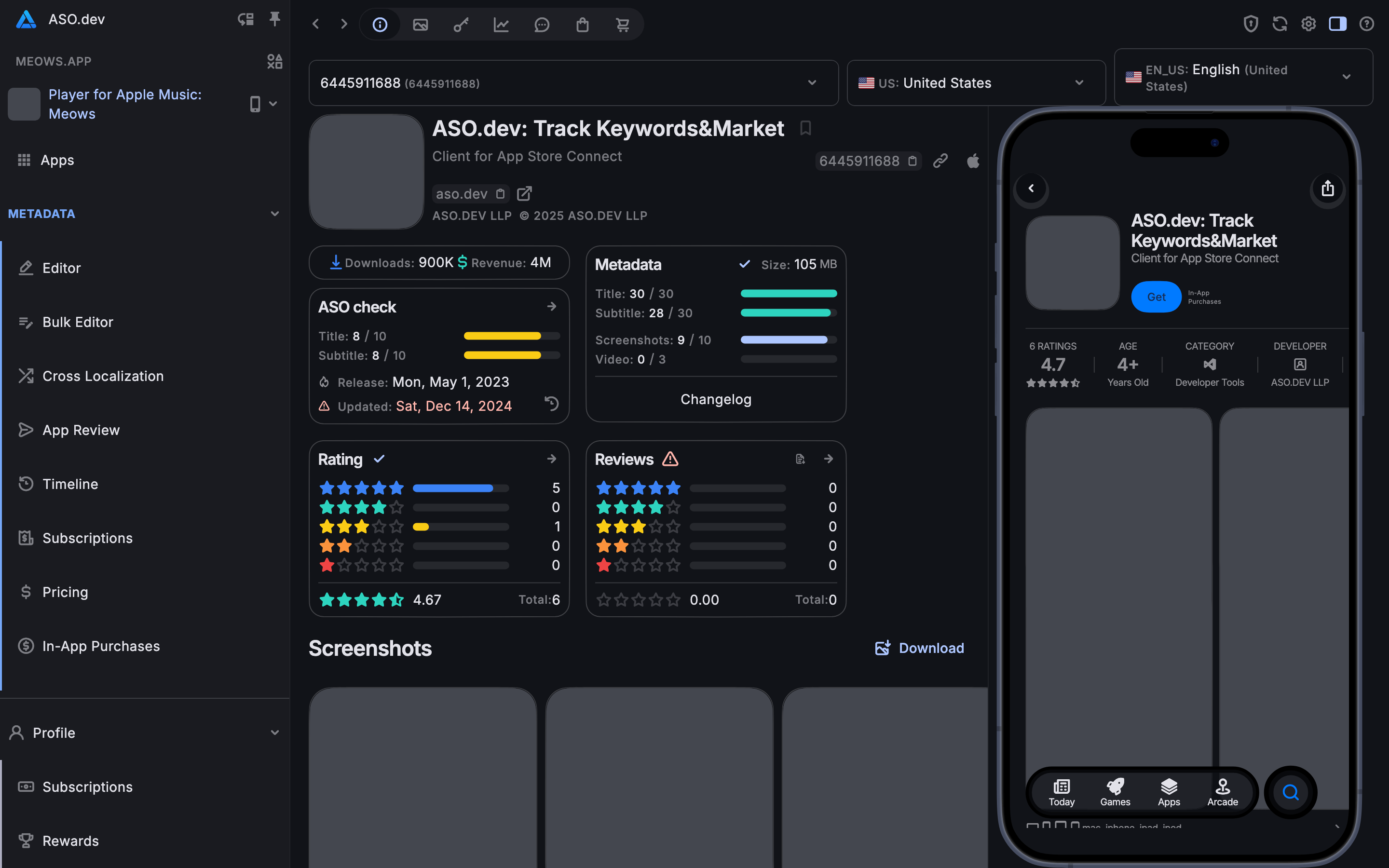Open the Keywords key icon tab
Viewport: 1389px width, 868px height.
click(x=461, y=24)
